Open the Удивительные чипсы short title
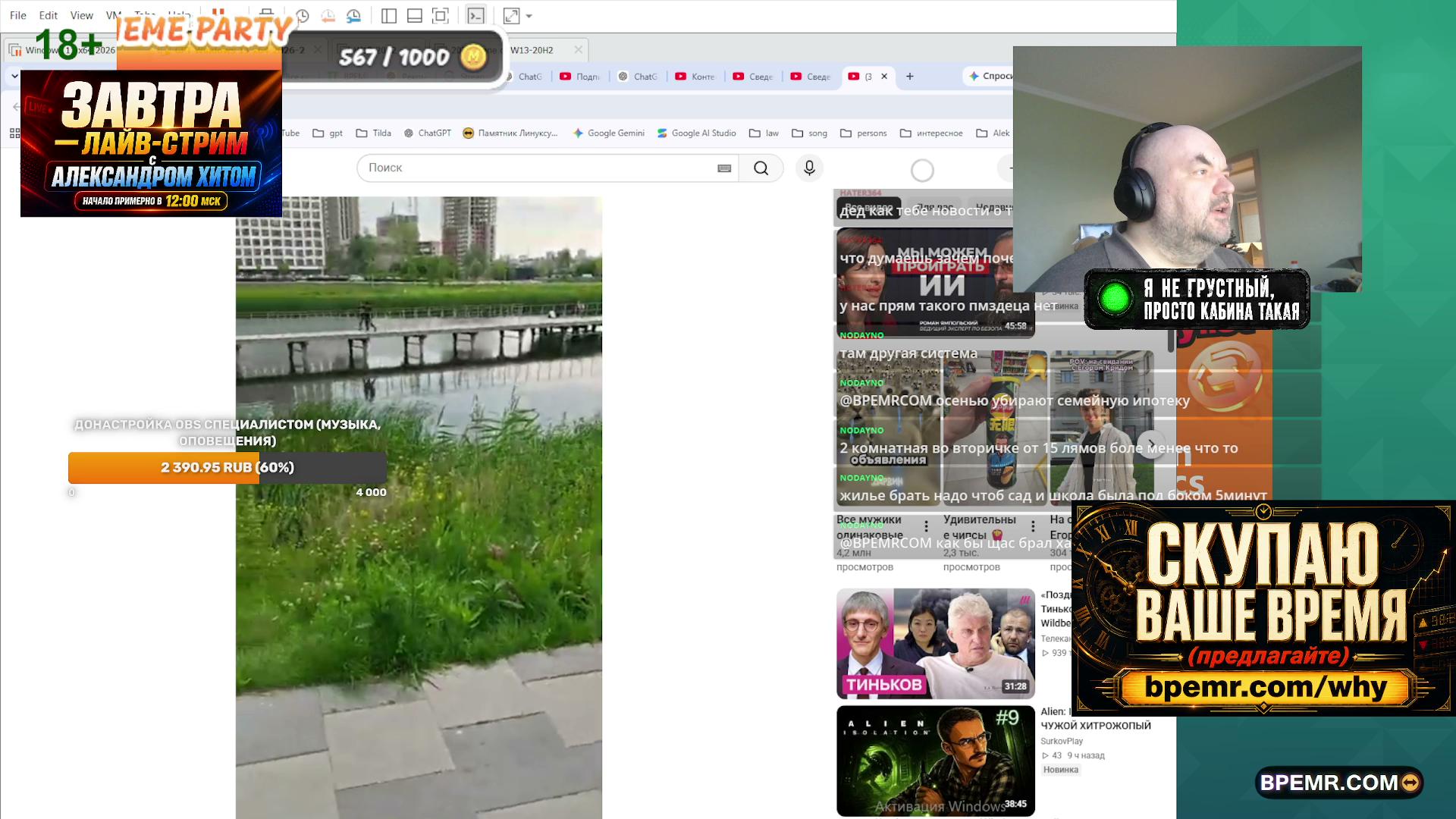The width and height of the screenshot is (1456, 819). click(979, 527)
